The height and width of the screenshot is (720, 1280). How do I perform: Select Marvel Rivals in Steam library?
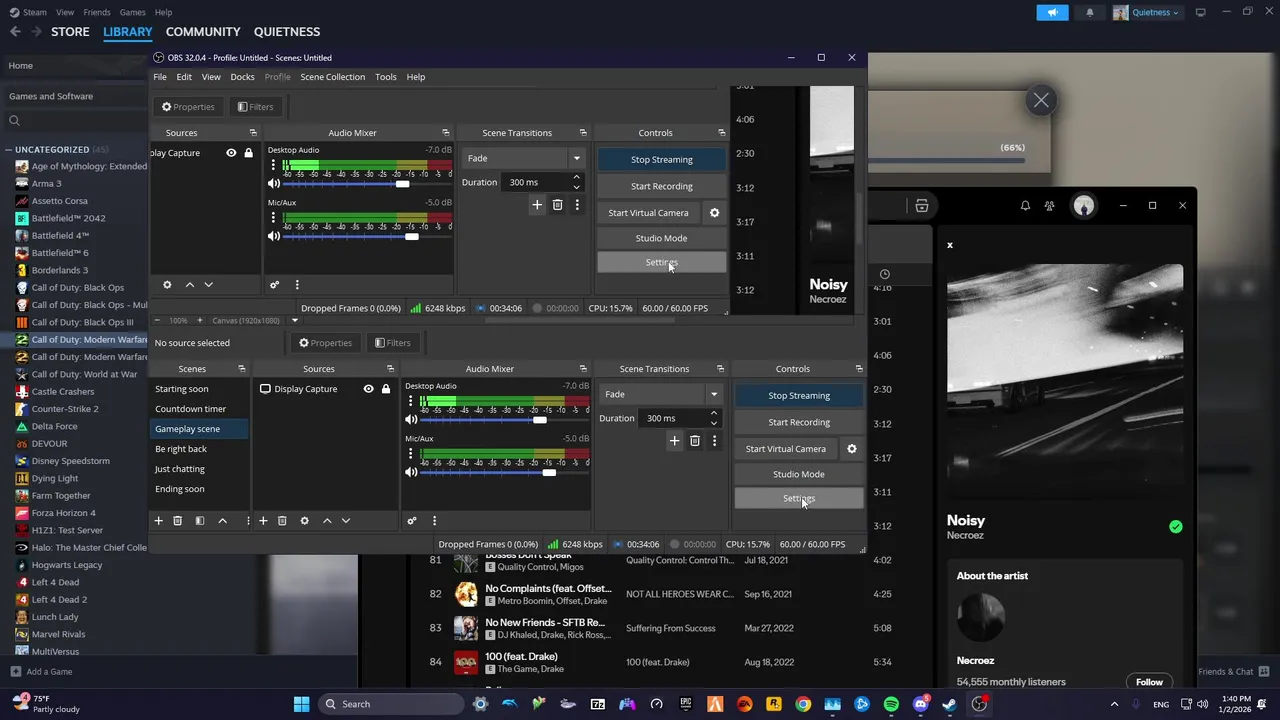[x=74, y=634]
